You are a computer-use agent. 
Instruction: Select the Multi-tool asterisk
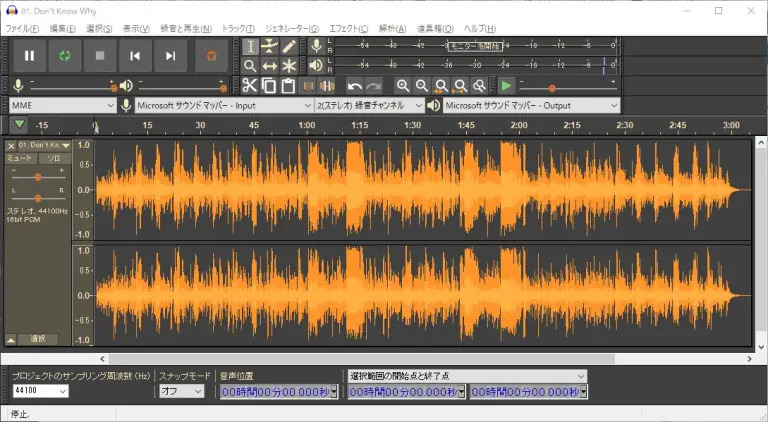(289, 66)
